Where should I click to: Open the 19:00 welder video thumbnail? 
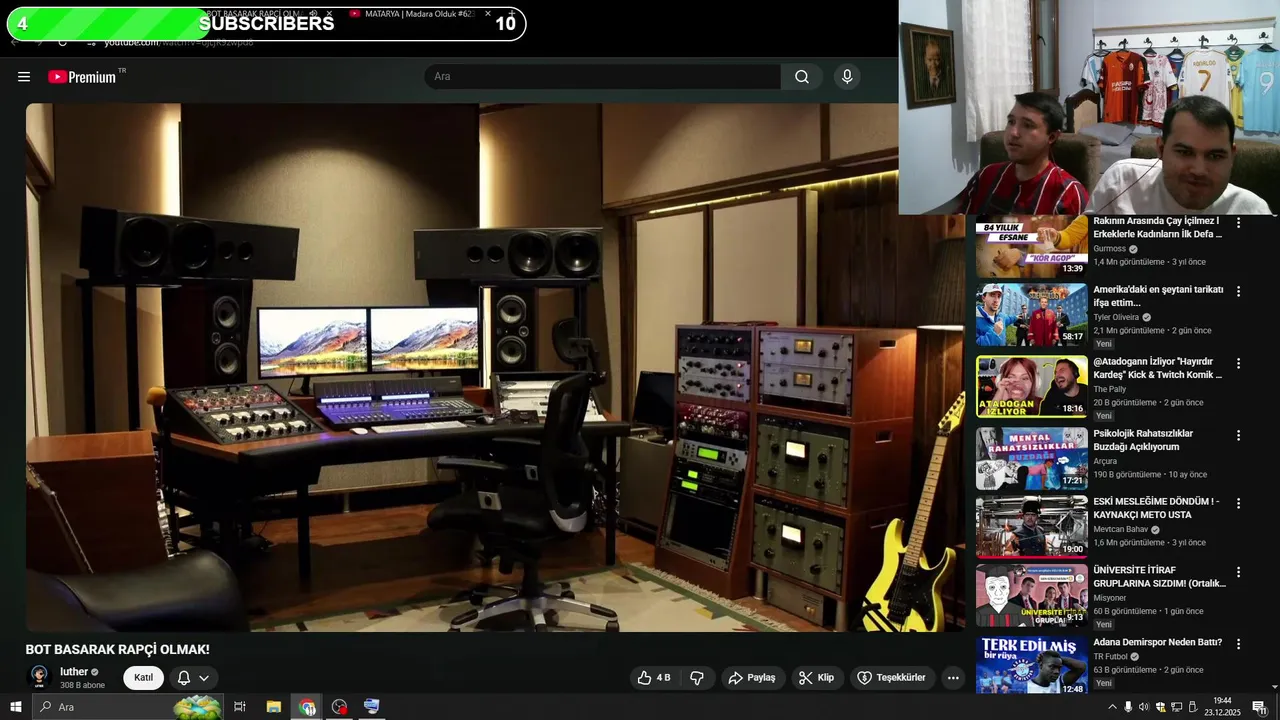(x=1032, y=527)
